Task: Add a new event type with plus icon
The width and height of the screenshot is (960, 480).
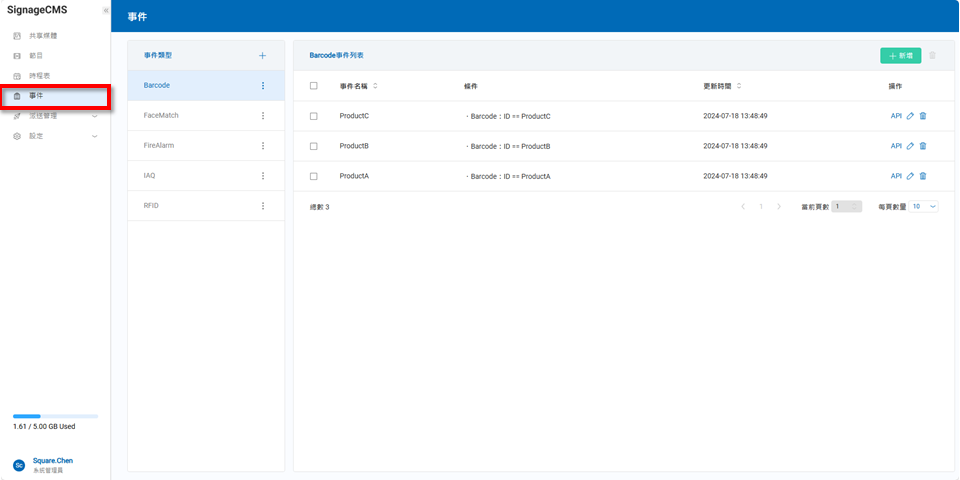Action: pyautogui.click(x=263, y=56)
